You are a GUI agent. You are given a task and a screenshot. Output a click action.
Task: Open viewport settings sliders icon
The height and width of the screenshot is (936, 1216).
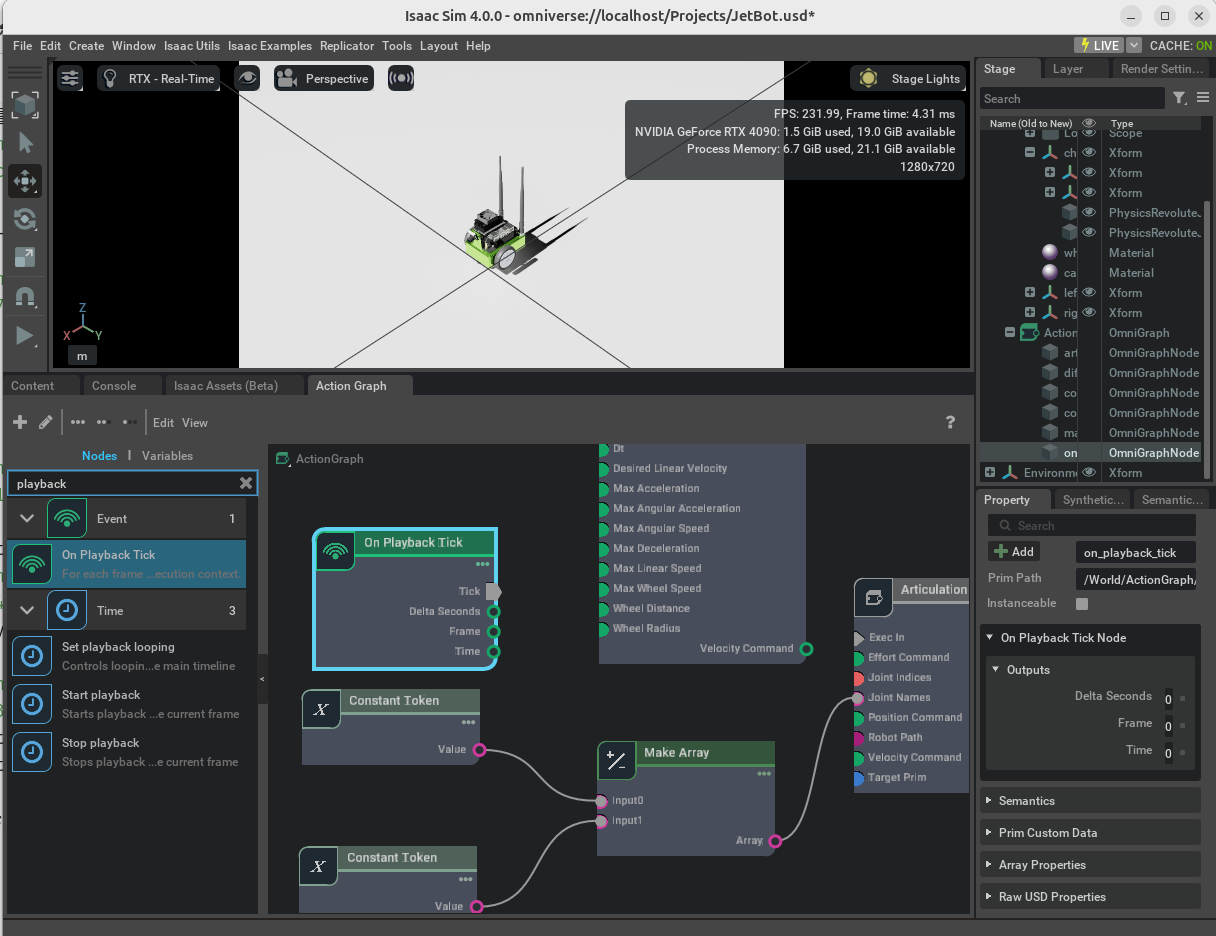(70, 78)
